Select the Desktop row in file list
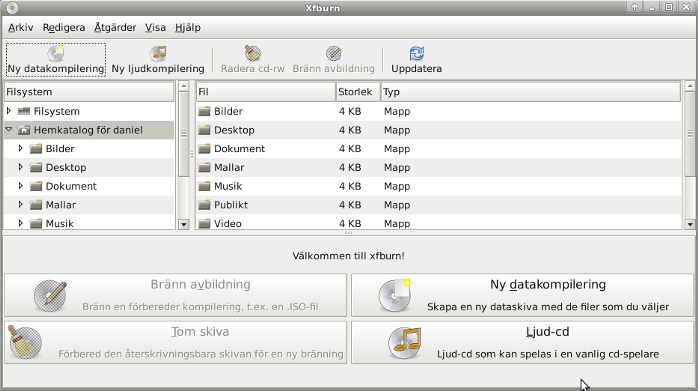The image size is (698, 391). click(x=438, y=130)
